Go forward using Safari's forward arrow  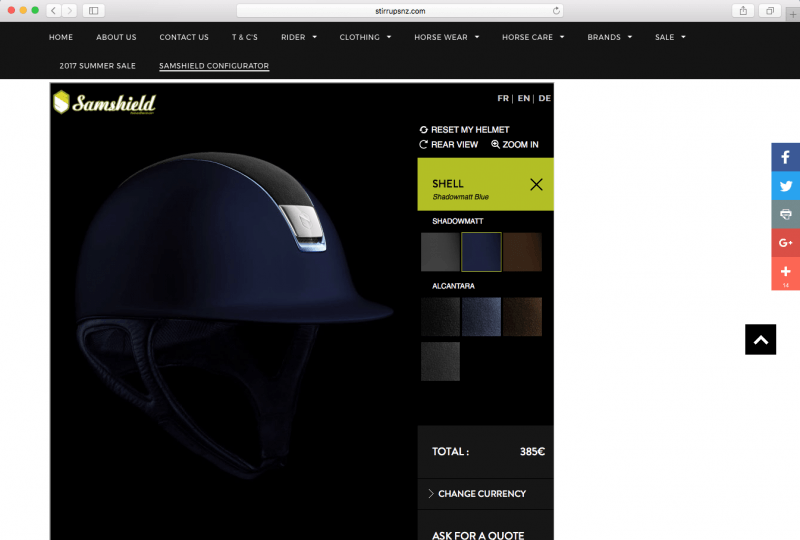(70, 10)
